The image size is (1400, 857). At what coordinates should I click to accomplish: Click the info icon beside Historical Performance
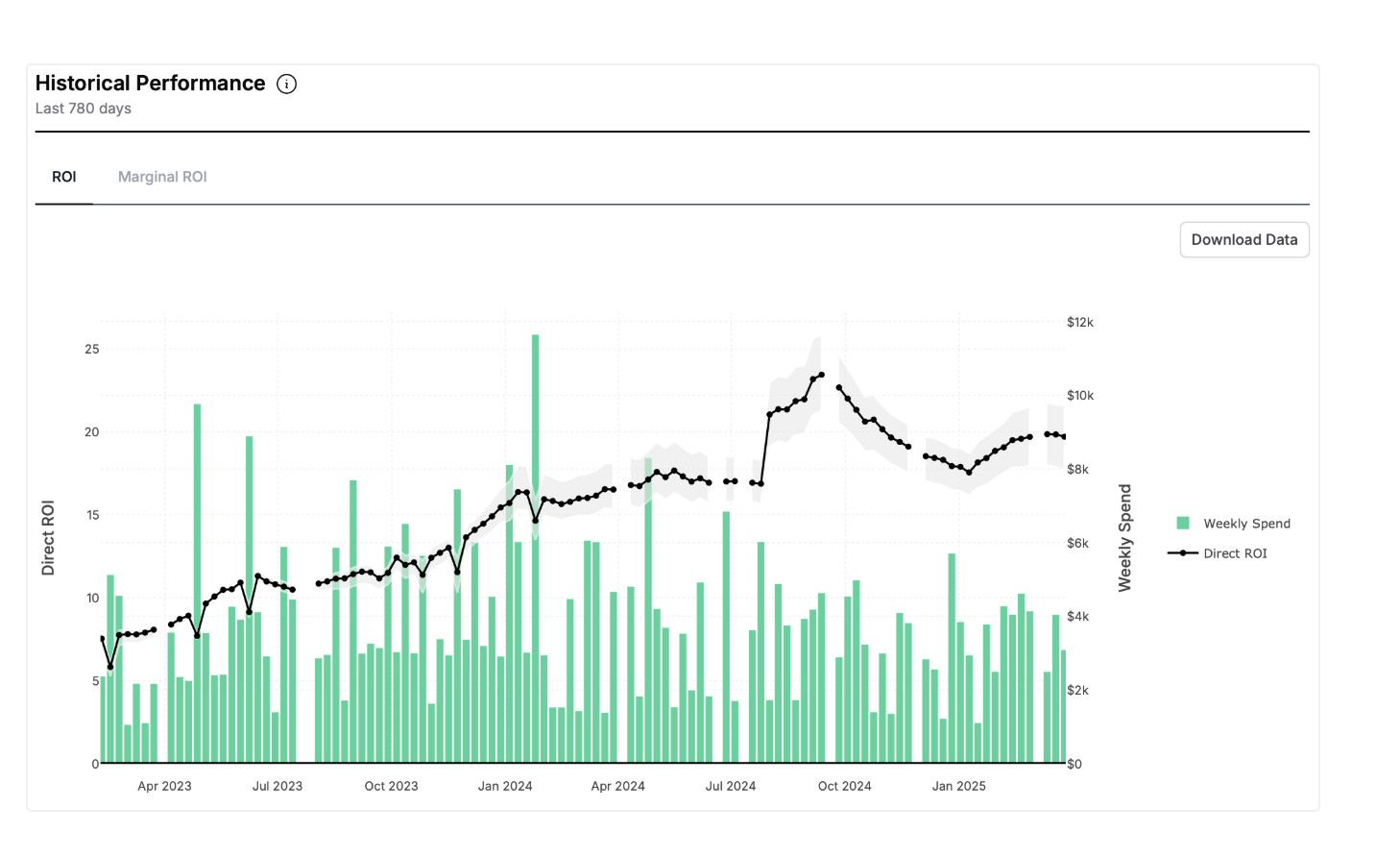[x=286, y=85]
